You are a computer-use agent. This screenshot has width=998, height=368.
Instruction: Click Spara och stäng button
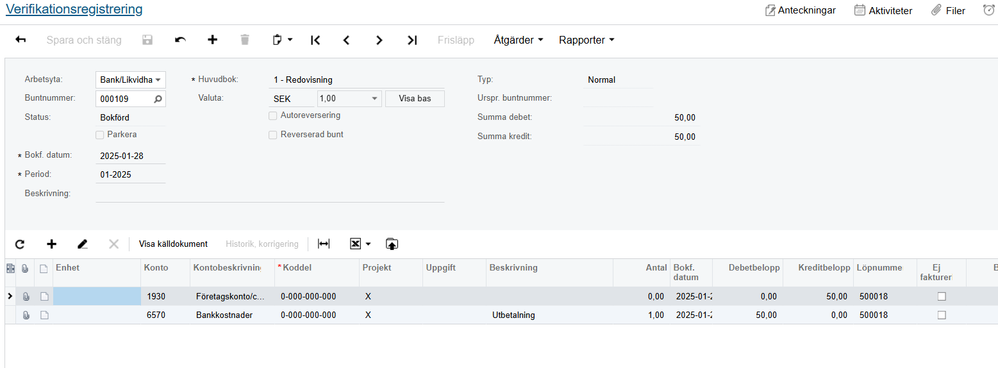pos(83,39)
